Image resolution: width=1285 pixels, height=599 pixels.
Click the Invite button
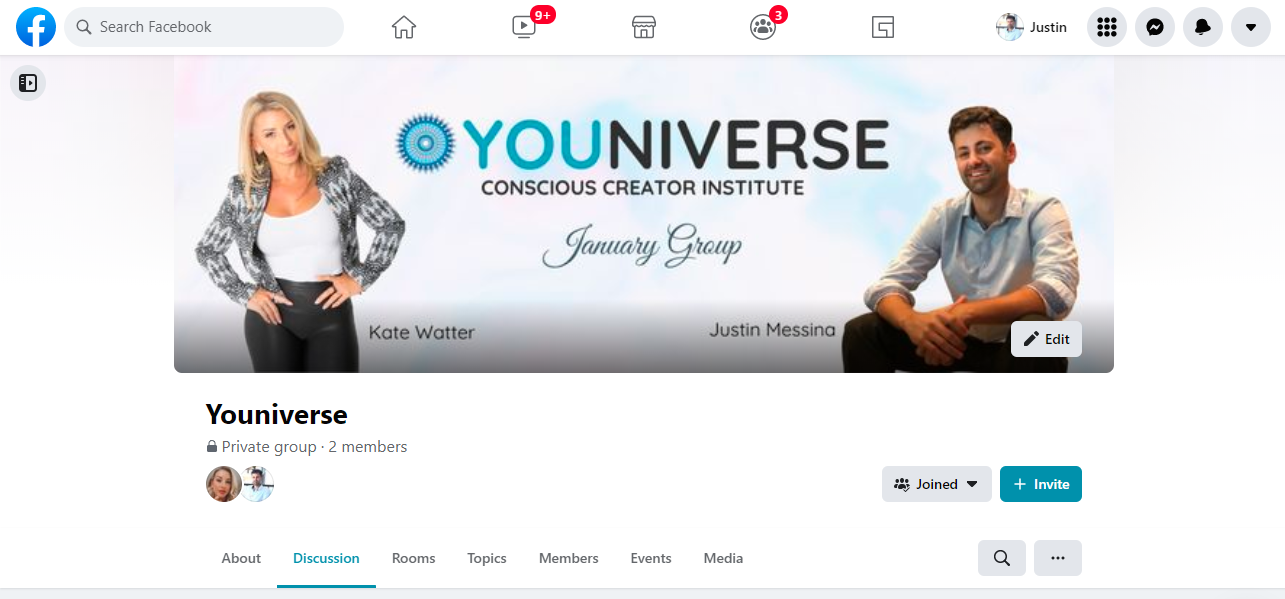coord(1041,484)
